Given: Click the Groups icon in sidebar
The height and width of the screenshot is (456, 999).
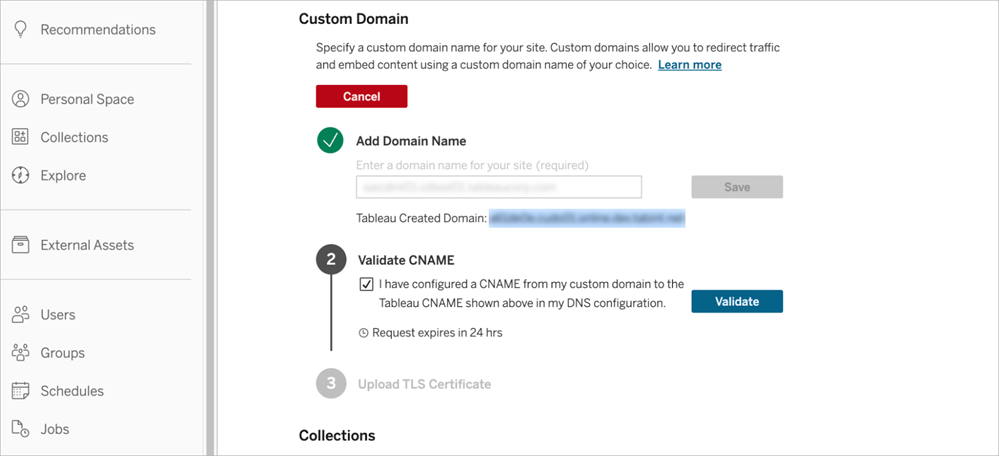Looking at the screenshot, I should 20,353.
